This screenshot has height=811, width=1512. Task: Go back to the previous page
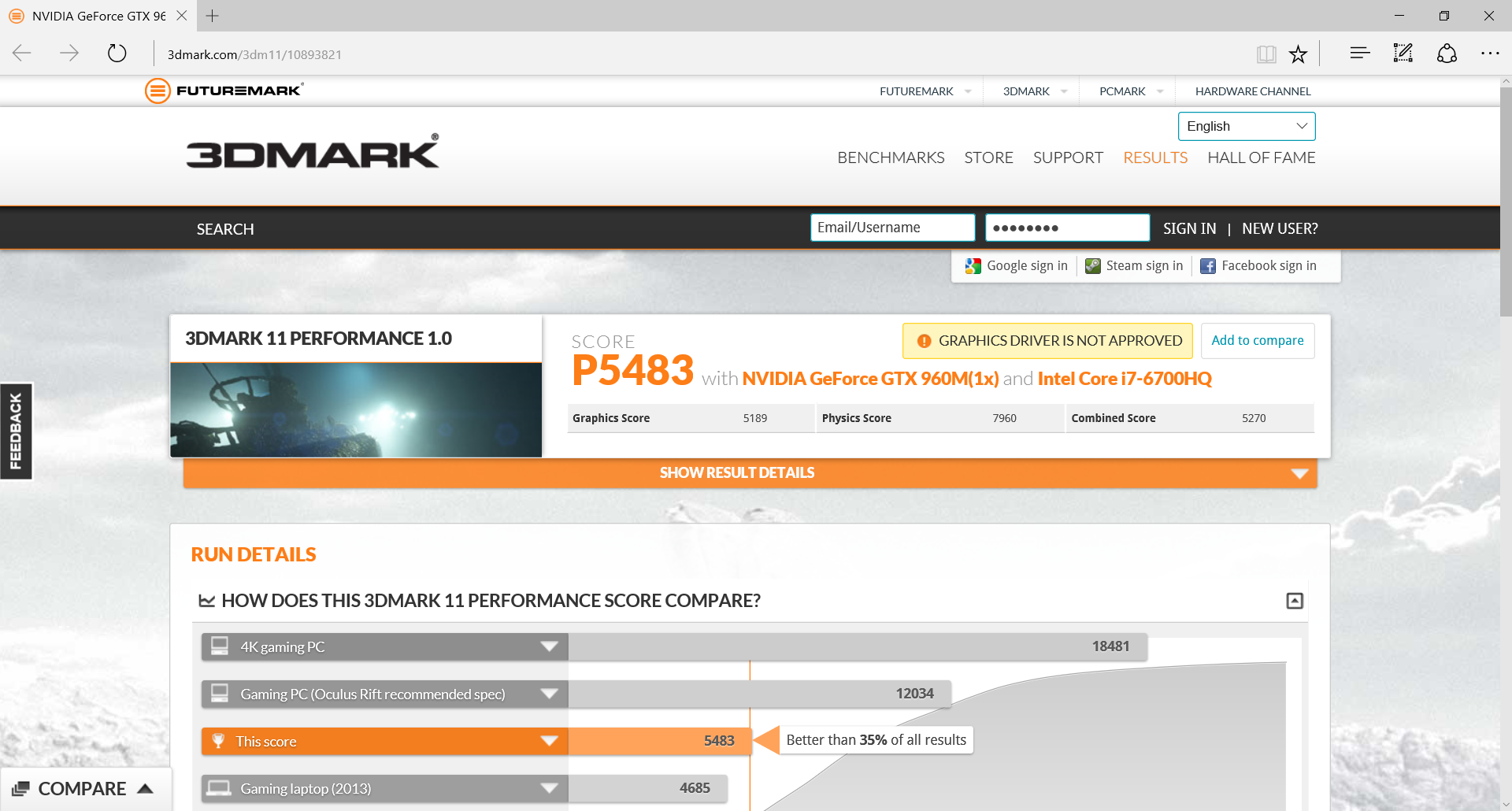tap(22, 54)
